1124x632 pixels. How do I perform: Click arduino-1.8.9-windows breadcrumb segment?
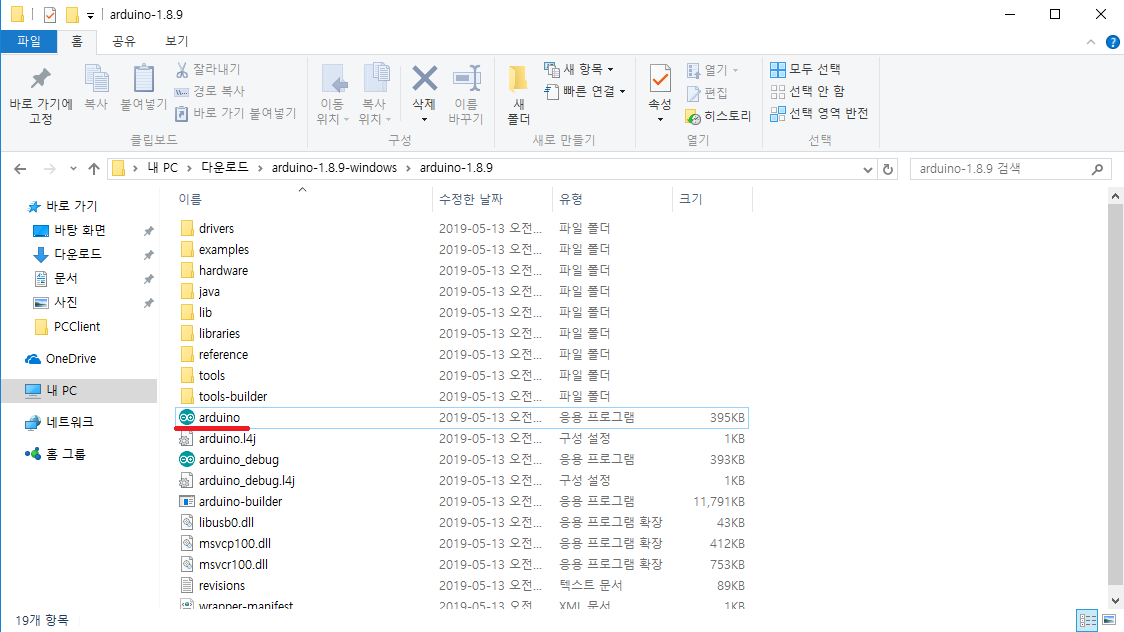click(x=334, y=168)
